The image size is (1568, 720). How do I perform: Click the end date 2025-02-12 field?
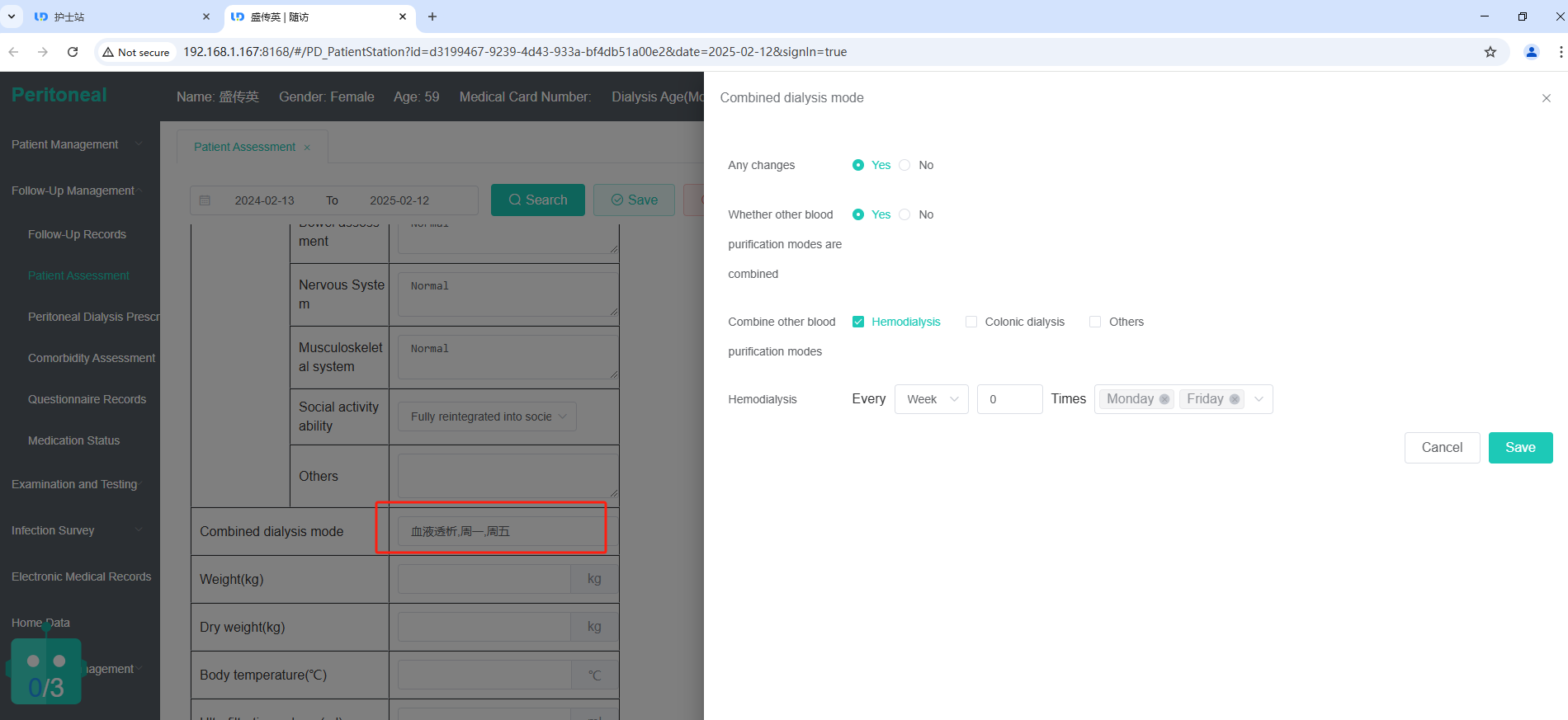(x=399, y=200)
